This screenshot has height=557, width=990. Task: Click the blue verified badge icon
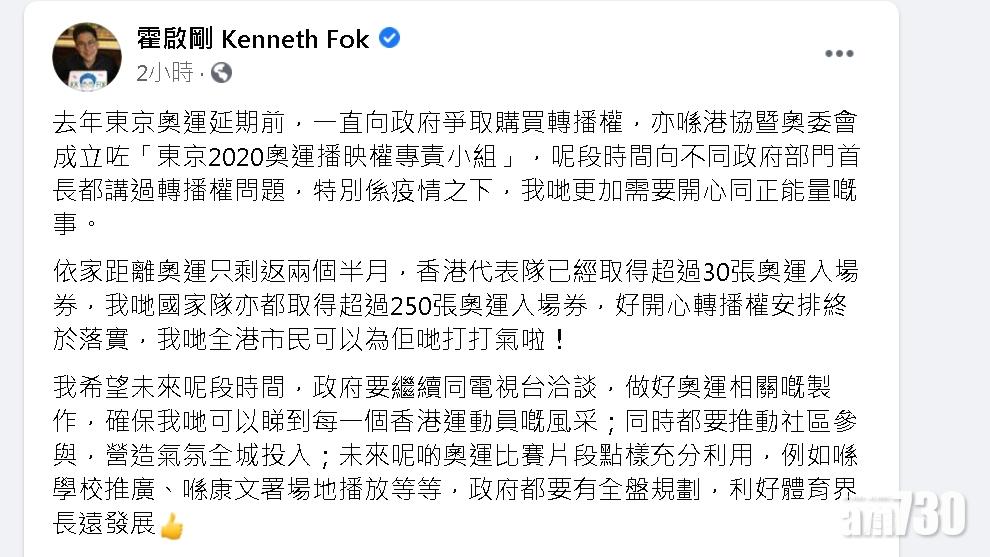(x=390, y=39)
